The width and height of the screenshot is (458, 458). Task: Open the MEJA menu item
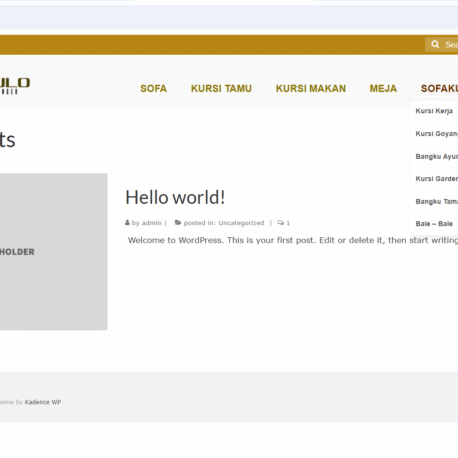coord(383,89)
